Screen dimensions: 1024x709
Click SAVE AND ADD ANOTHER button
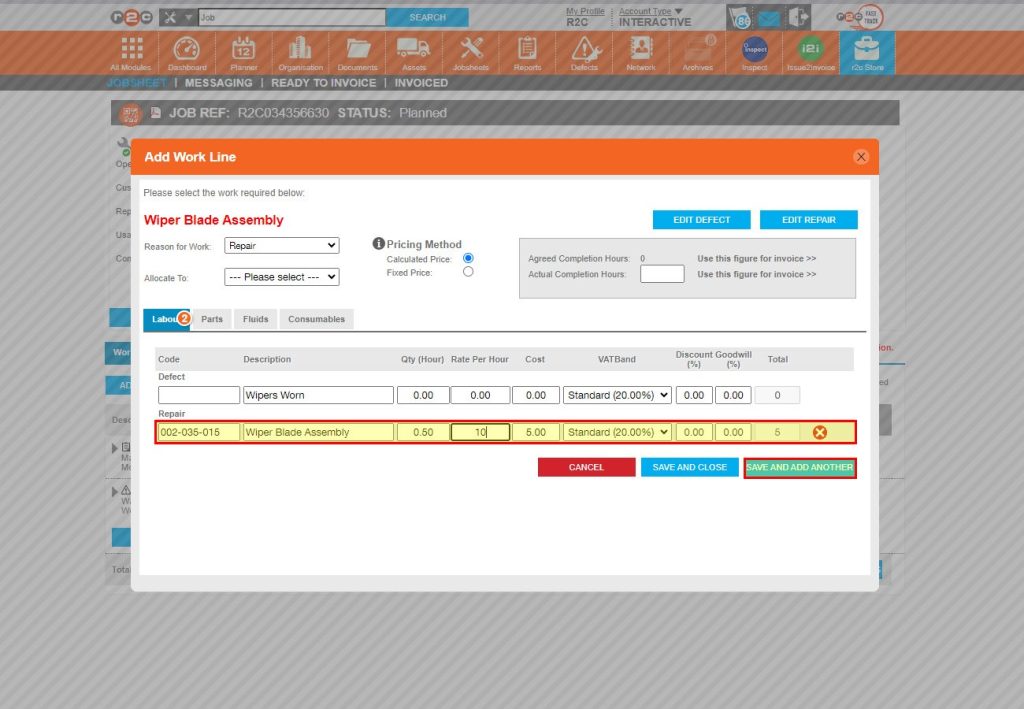800,467
